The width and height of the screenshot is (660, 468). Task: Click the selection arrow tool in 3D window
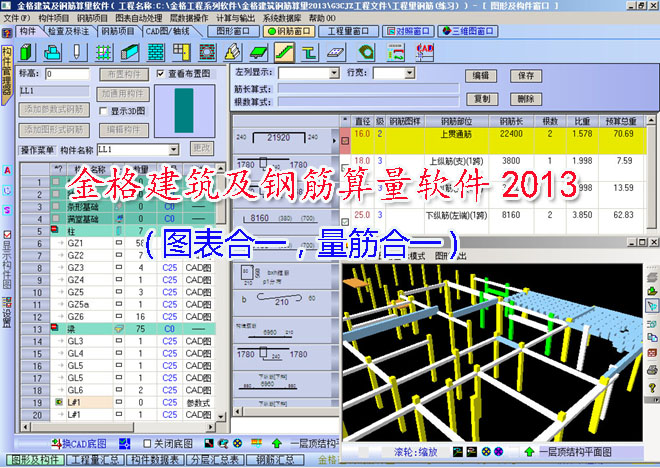651,303
